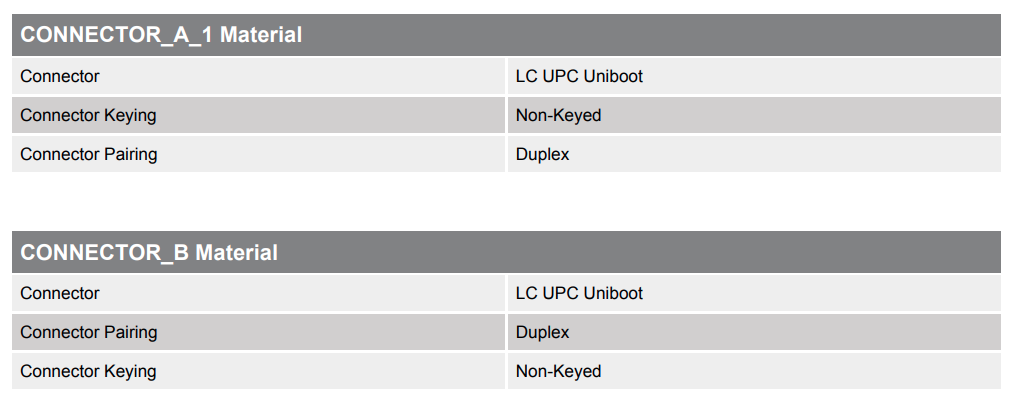1013x411 pixels.
Task: Click the word Uniboot in CONNECTOR_A_1 table
Action: pyautogui.click(x=613, y=76)
